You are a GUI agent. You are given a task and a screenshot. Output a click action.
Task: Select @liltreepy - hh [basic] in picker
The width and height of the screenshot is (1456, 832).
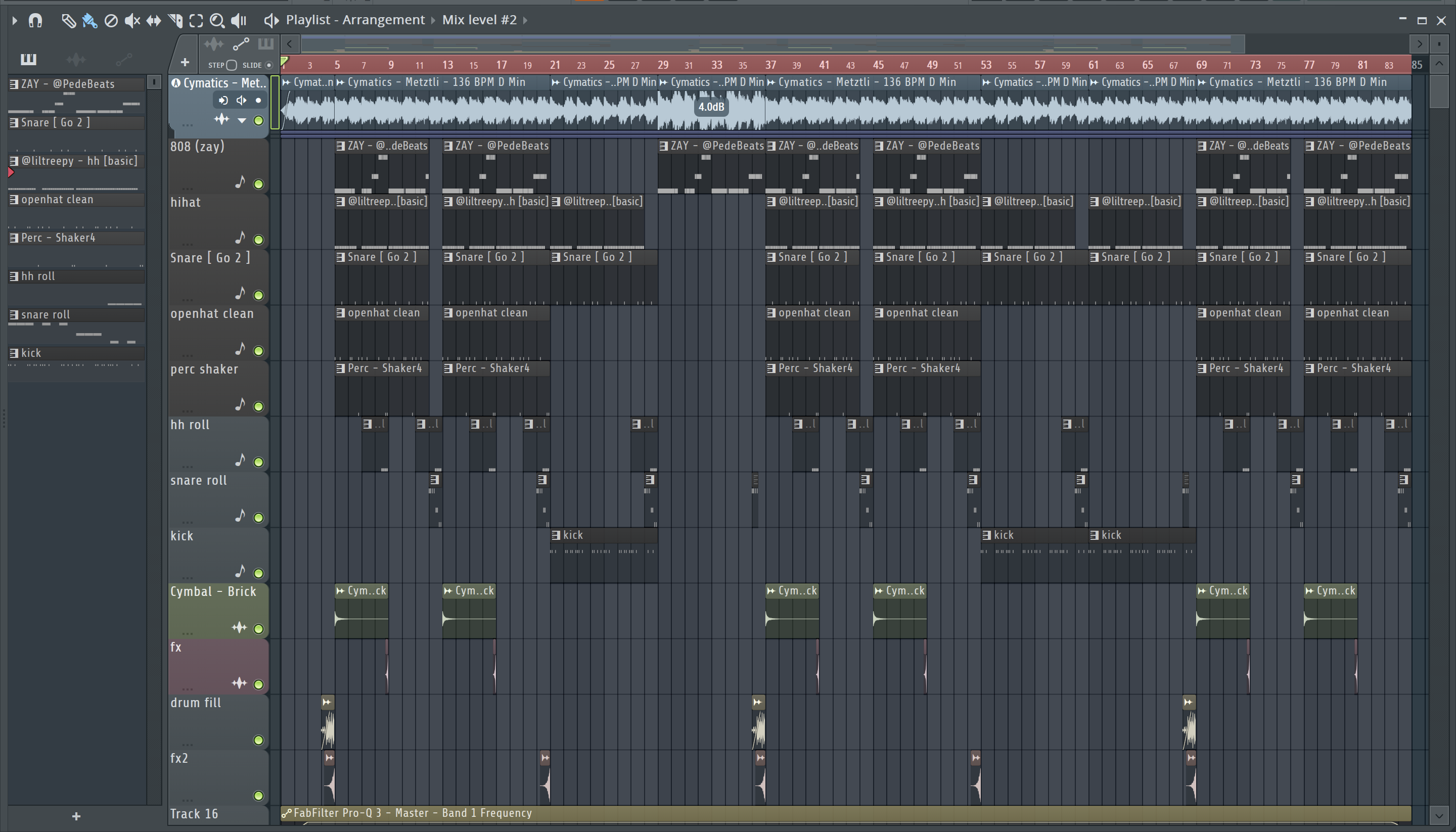76,161
